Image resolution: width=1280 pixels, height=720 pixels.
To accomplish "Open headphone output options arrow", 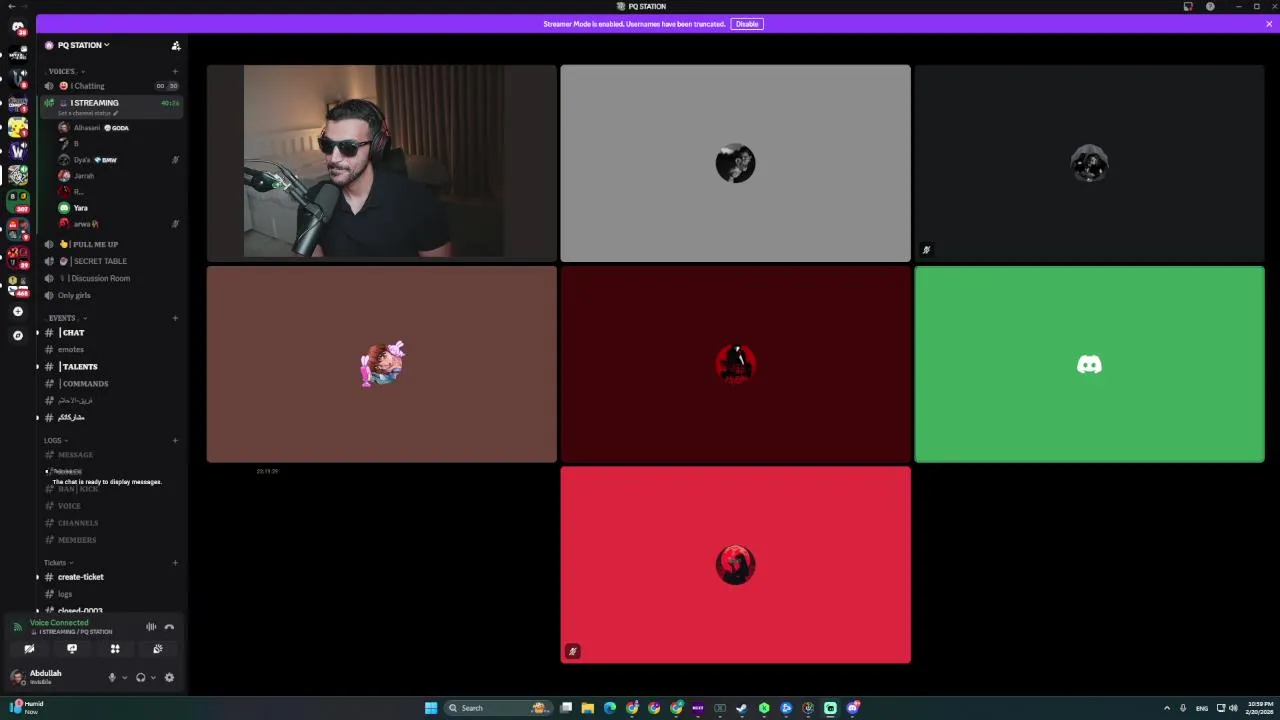I will pos(152,677).
